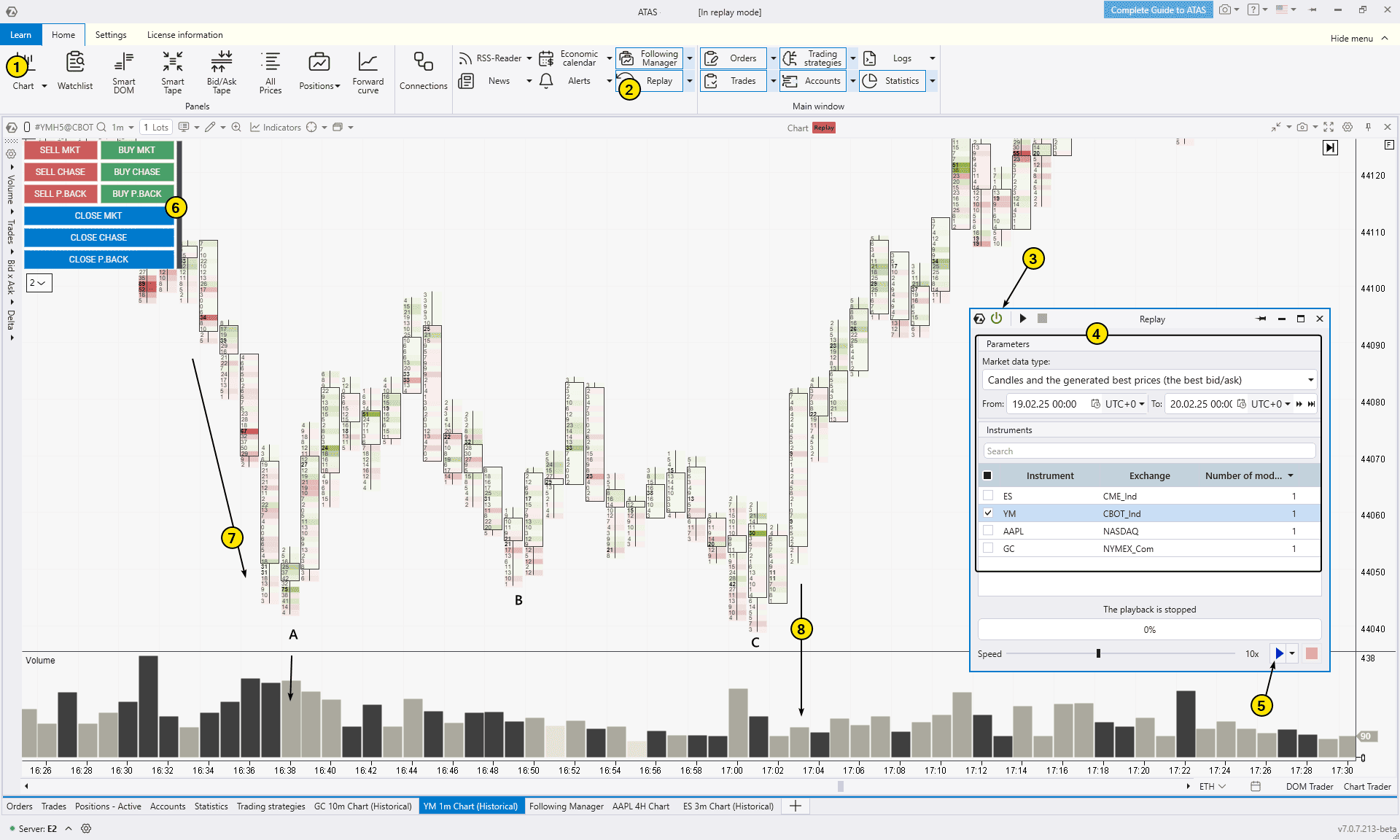Click the Replay power button
Screen dimensions: 1400x840
[x=996, y=319]
